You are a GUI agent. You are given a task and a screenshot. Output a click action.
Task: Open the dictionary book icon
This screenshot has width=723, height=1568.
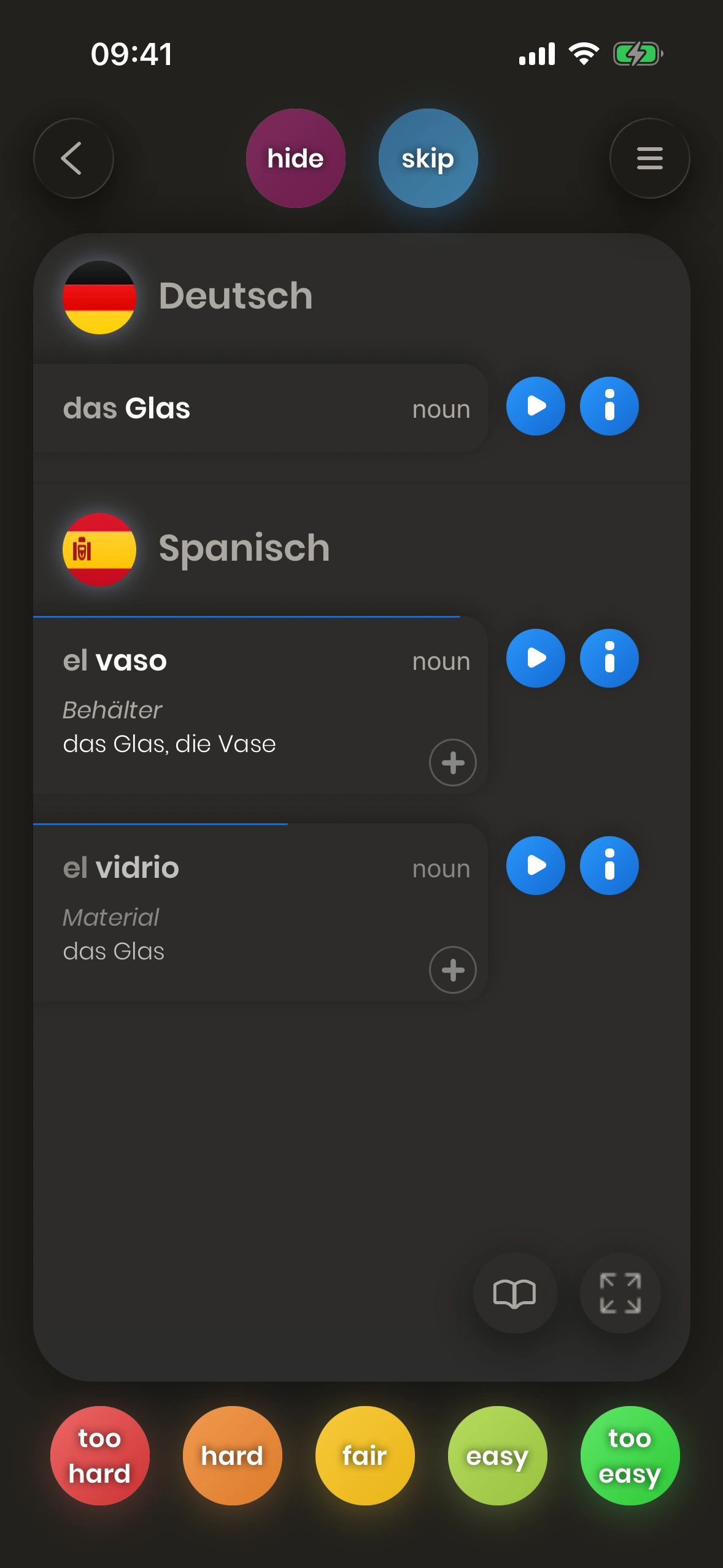[514, 1293]
